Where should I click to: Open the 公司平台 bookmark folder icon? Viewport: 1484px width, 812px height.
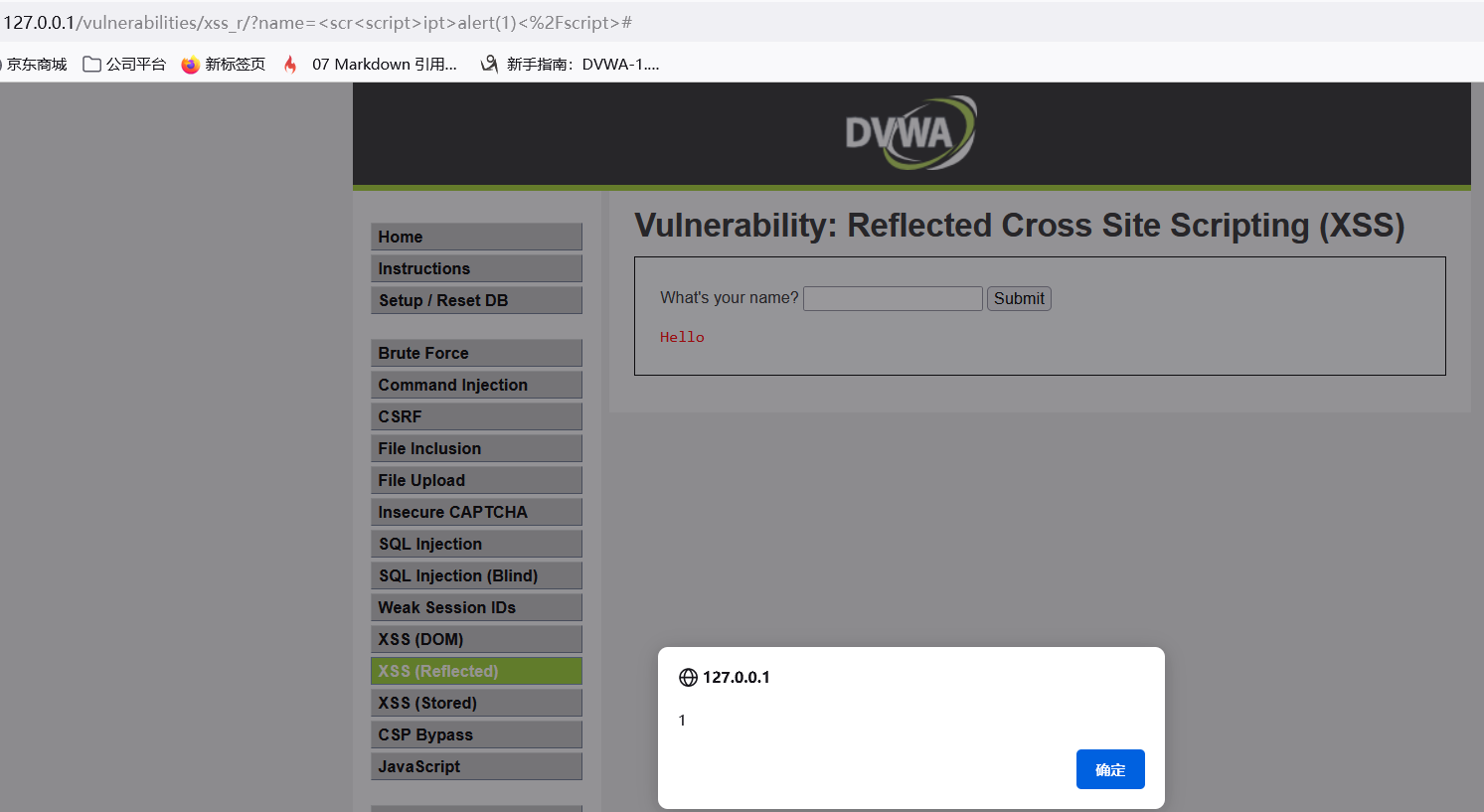[x=91, y=65]
